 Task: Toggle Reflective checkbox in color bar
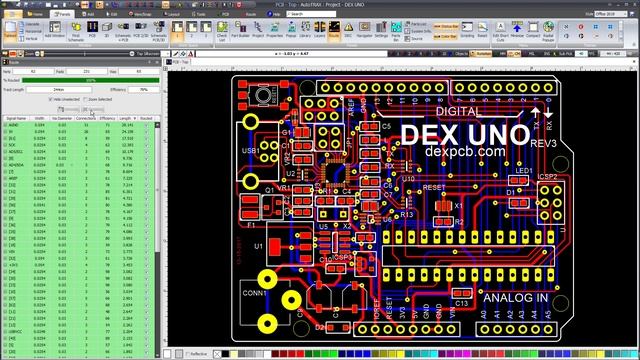188,354
